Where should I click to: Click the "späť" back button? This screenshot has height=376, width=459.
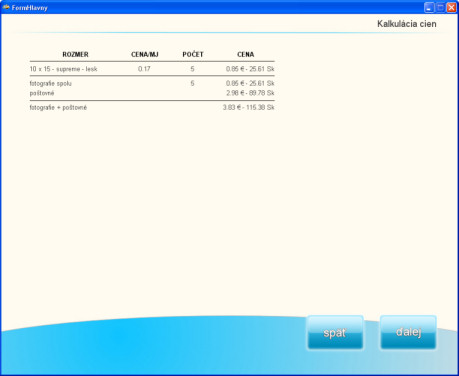pos(335,332)
